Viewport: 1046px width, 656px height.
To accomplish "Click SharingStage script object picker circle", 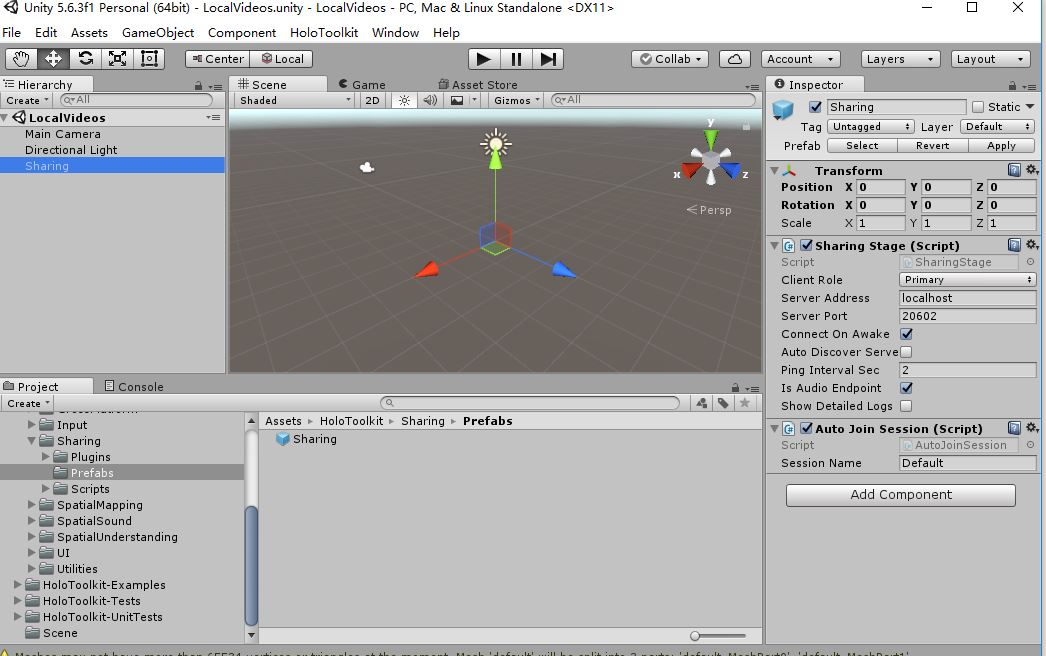I will click(x=1031, y=262).
